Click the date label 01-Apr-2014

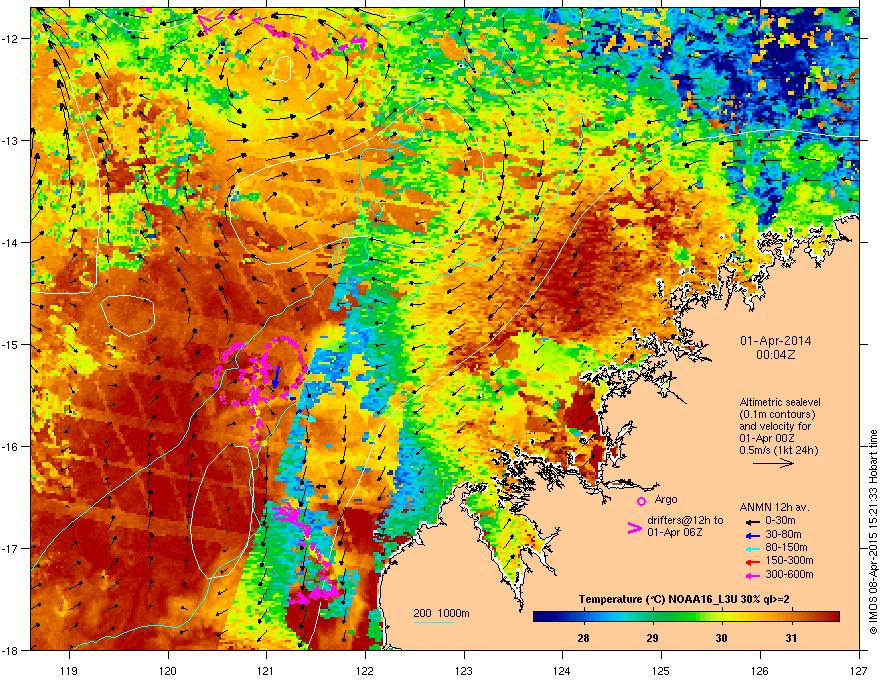coord(775,341)
